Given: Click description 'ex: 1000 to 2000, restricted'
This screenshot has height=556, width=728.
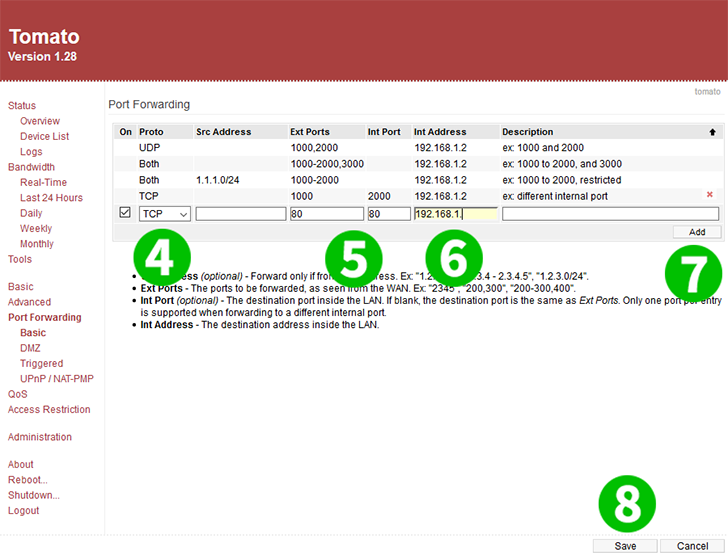Looking at the screenshot, I should coord(562,180).
